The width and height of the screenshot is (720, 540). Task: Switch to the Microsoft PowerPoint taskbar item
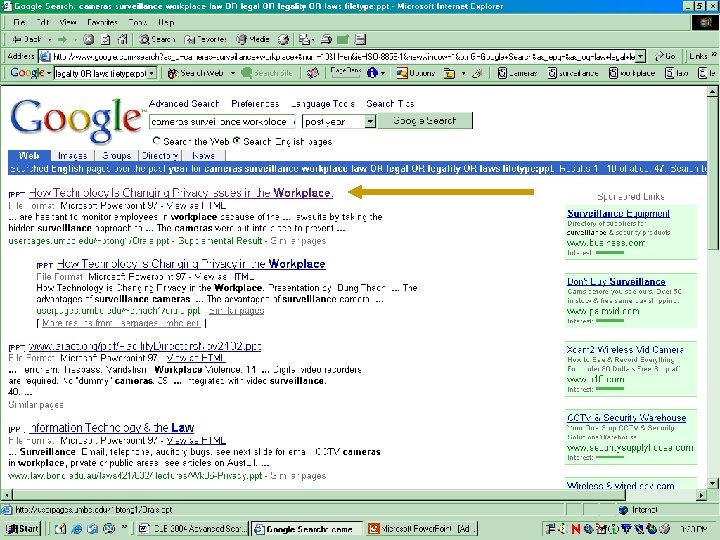pos(422,529)
